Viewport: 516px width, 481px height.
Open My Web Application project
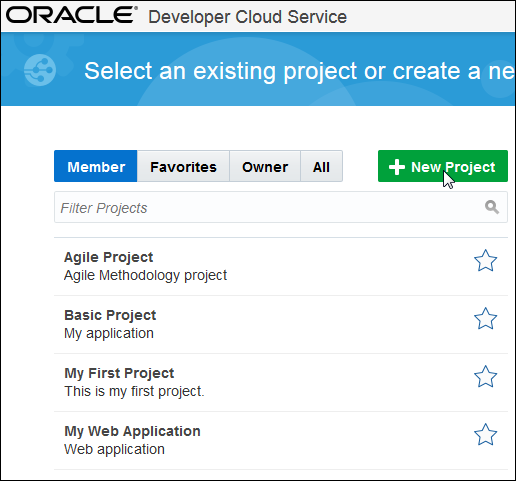[x=132, y=431]
